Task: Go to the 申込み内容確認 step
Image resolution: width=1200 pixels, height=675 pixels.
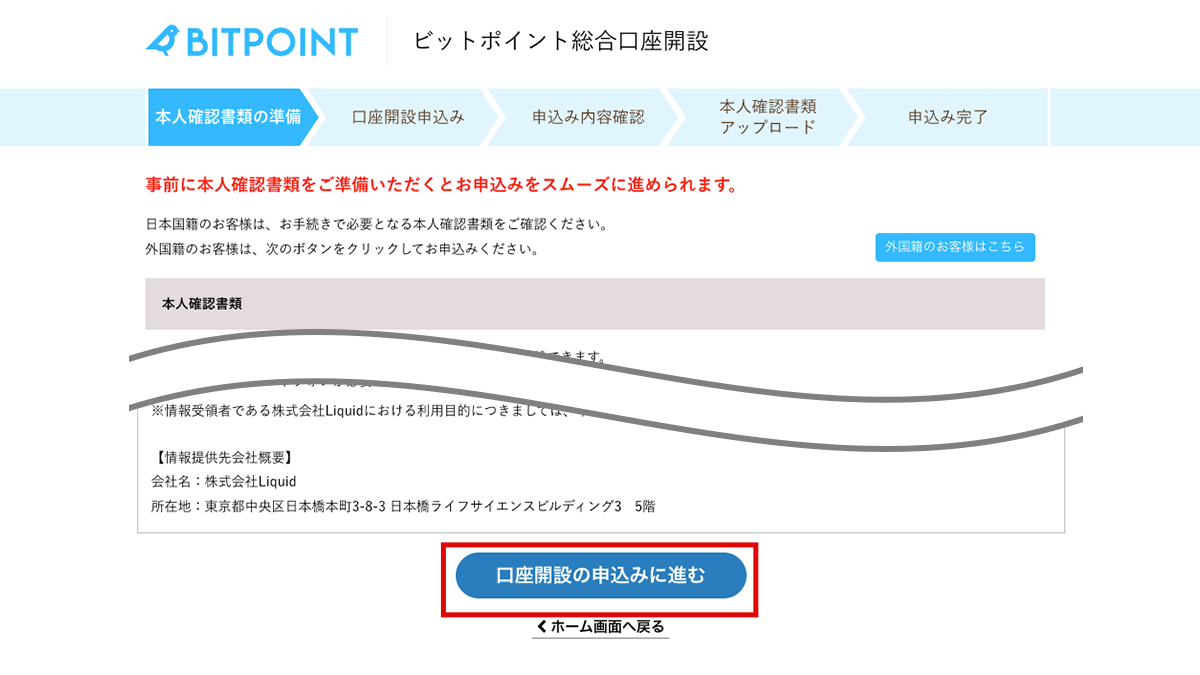Action: point(588,117)
